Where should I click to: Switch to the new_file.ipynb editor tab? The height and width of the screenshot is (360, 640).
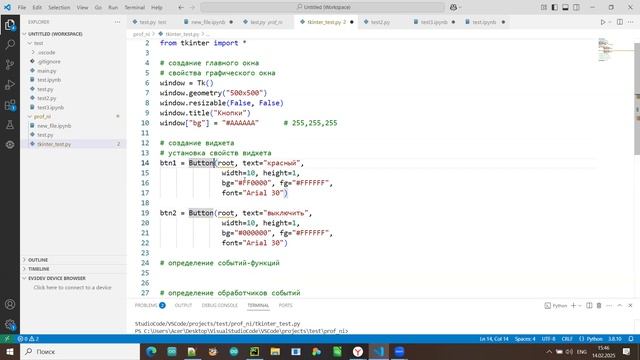208,22
